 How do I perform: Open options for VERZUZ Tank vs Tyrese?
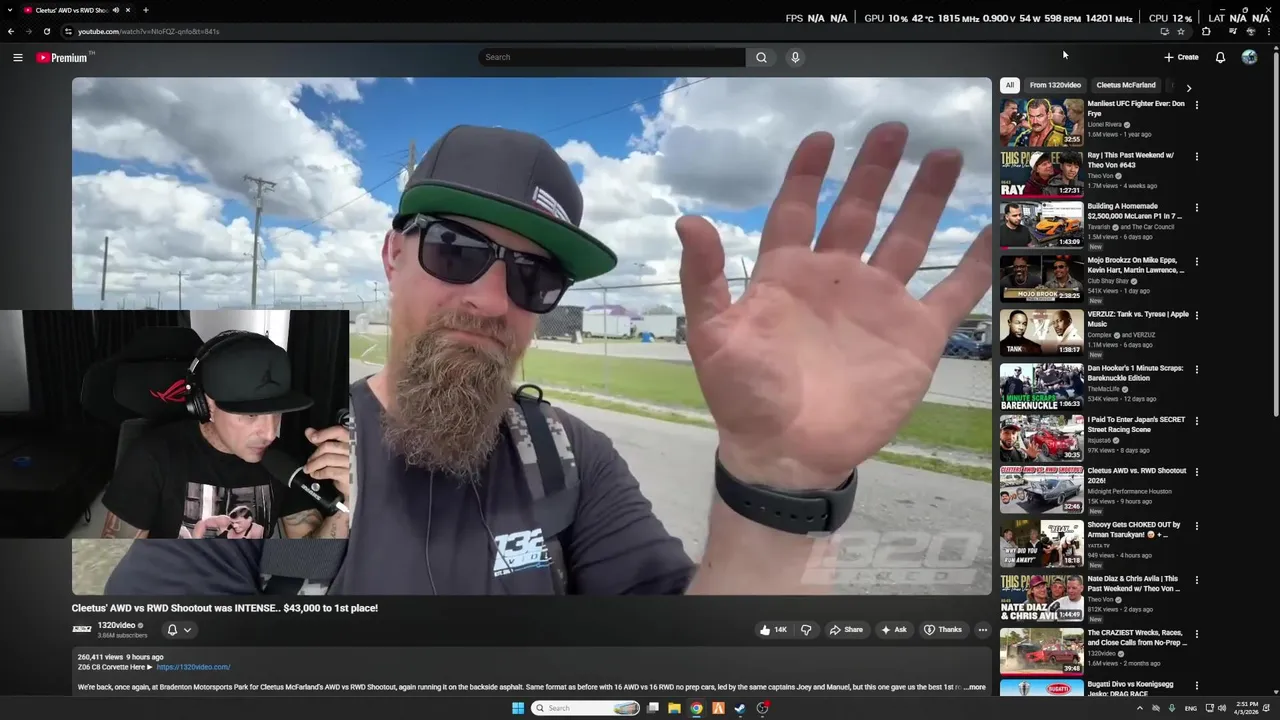[1196, 316]
